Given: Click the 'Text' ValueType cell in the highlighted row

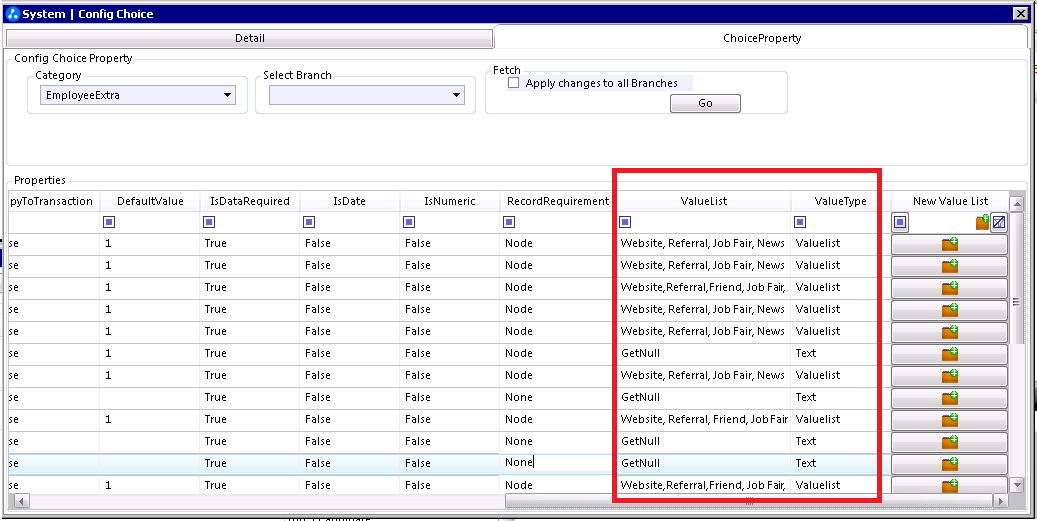Looking at the screenshot, I should pos(841,464).
